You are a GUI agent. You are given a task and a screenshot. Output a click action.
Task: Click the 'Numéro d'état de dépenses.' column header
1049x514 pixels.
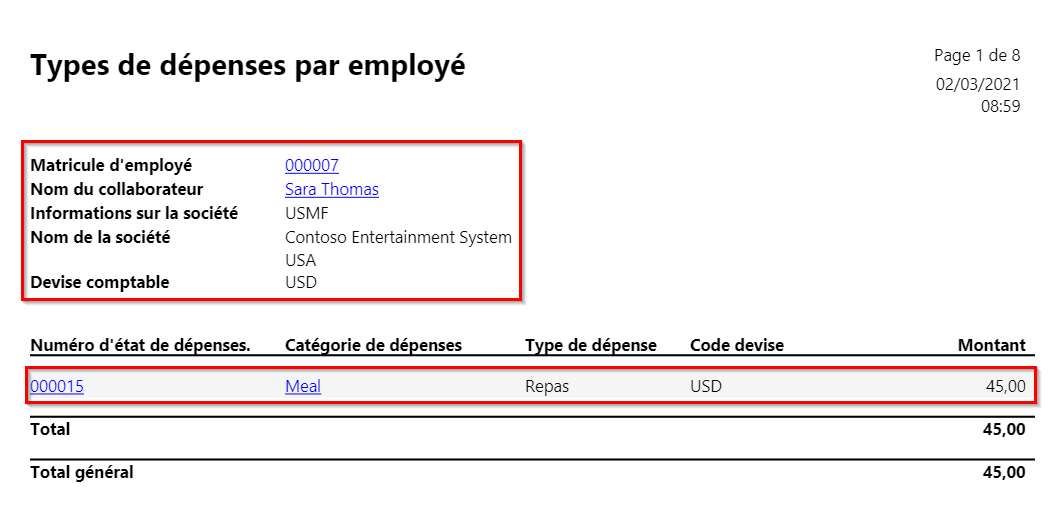(140, 345)
